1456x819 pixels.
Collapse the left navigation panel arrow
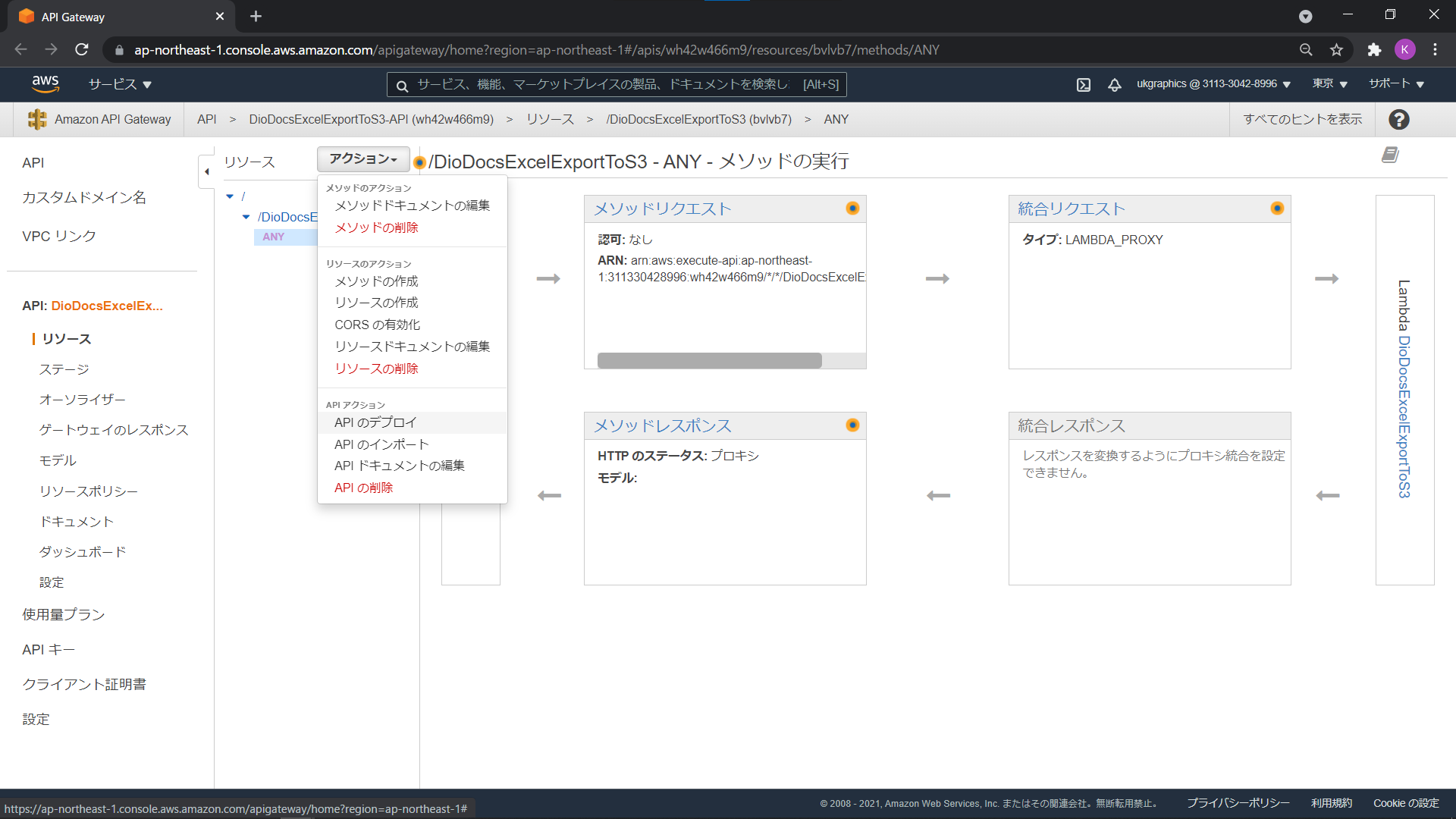[x=206, y=172]
